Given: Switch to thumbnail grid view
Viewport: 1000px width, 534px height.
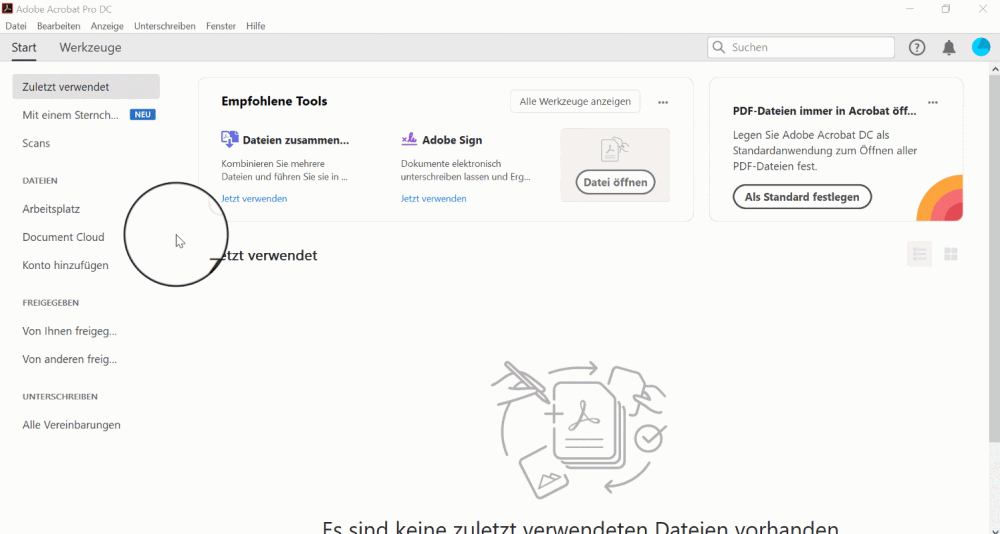Looking at the screenshot, I should [951, 254].
